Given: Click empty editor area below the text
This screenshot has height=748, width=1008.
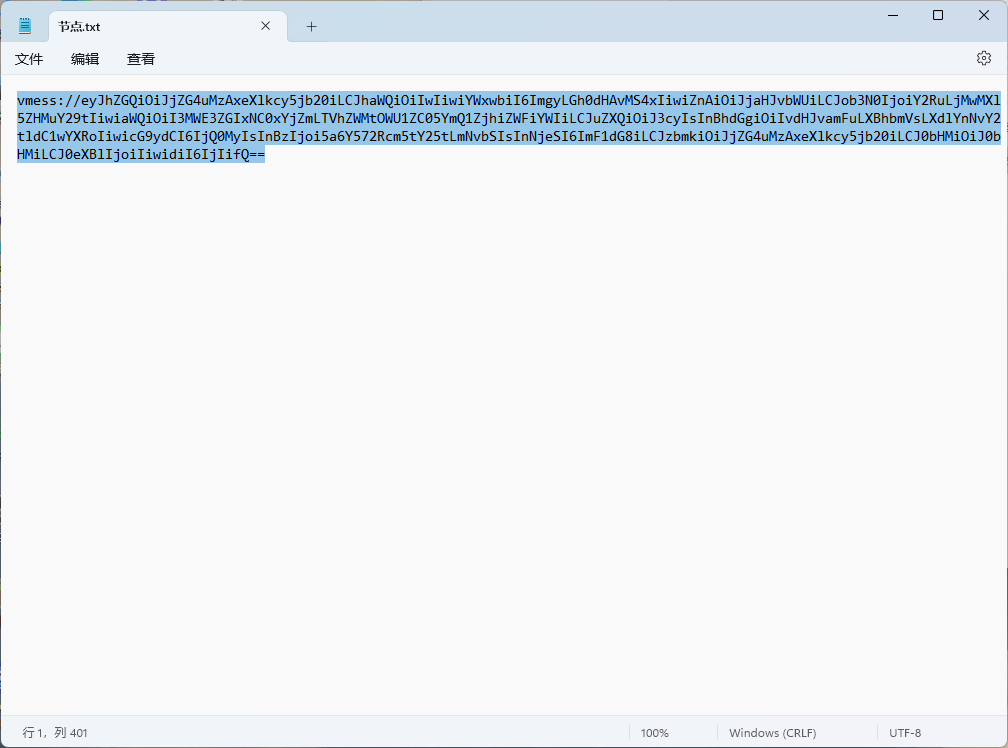Looking at the screenshot, I should 500,450.
